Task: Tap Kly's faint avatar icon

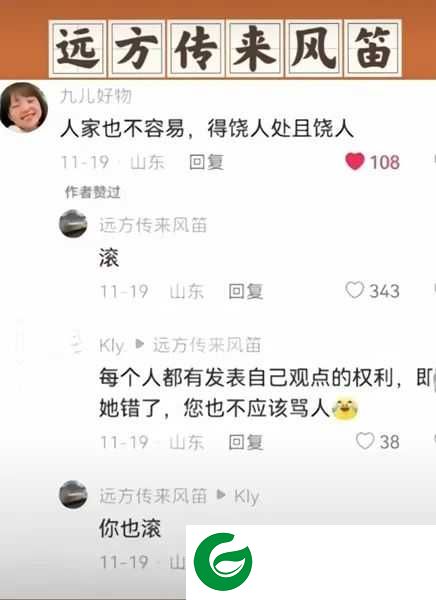Action: (x=77, y=343)
